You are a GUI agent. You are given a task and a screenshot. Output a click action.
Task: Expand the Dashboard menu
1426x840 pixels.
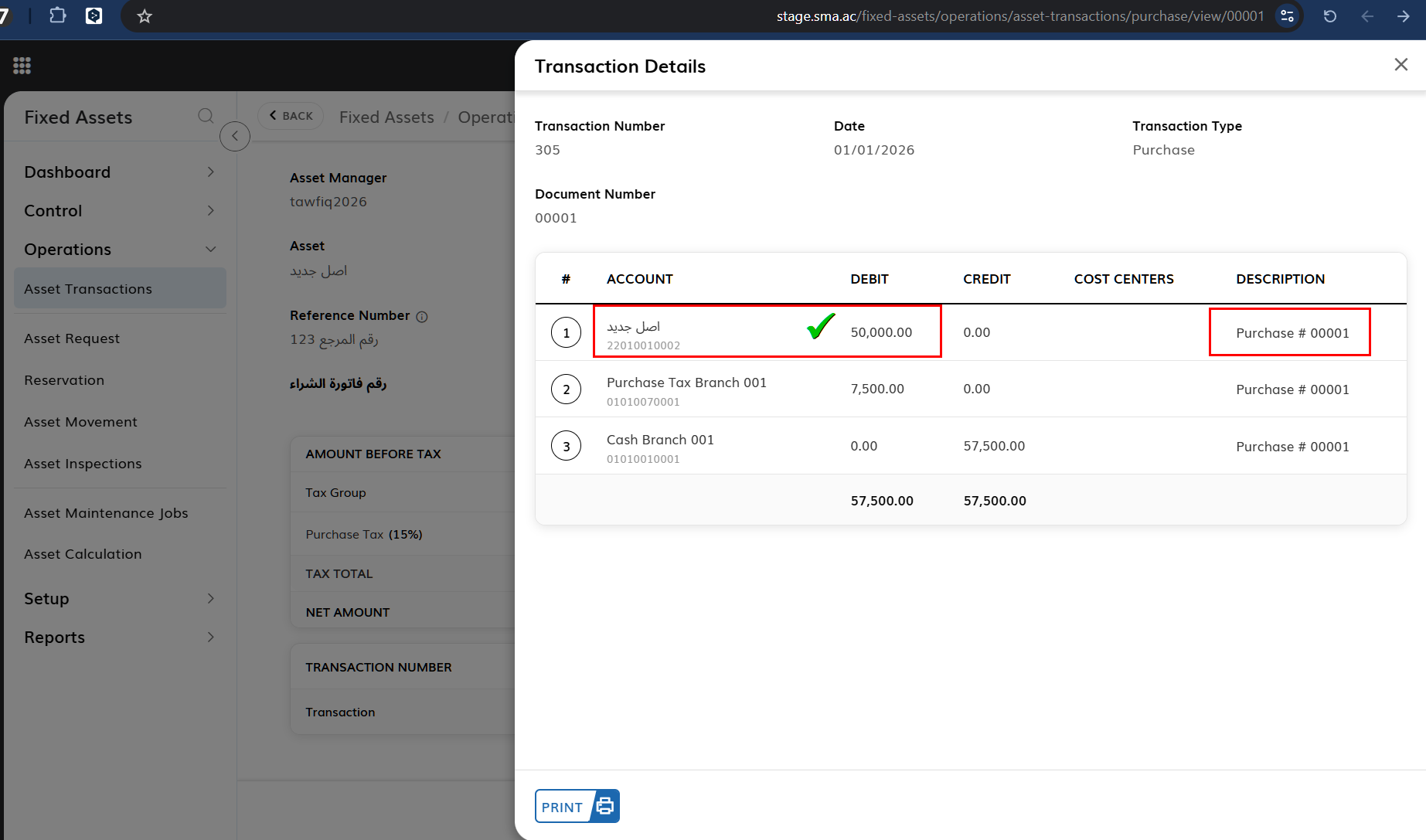pos(120,172)
